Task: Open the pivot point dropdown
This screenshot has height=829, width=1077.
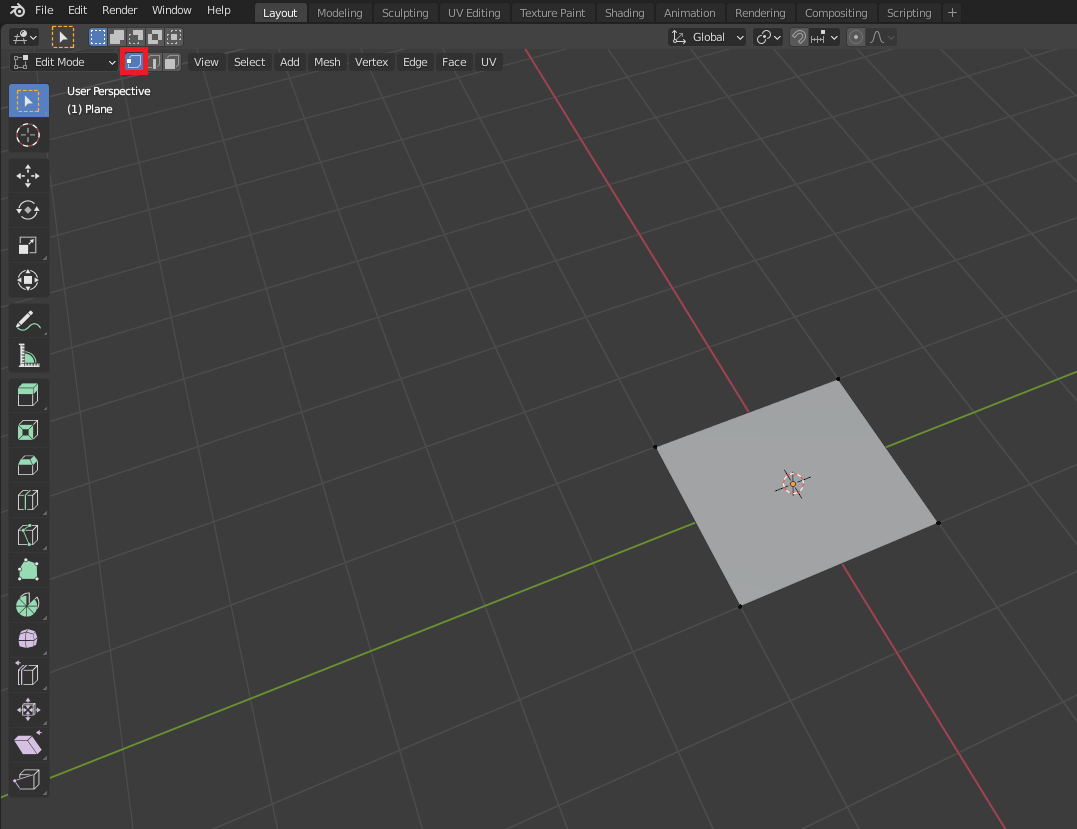Action: point(768,37)
